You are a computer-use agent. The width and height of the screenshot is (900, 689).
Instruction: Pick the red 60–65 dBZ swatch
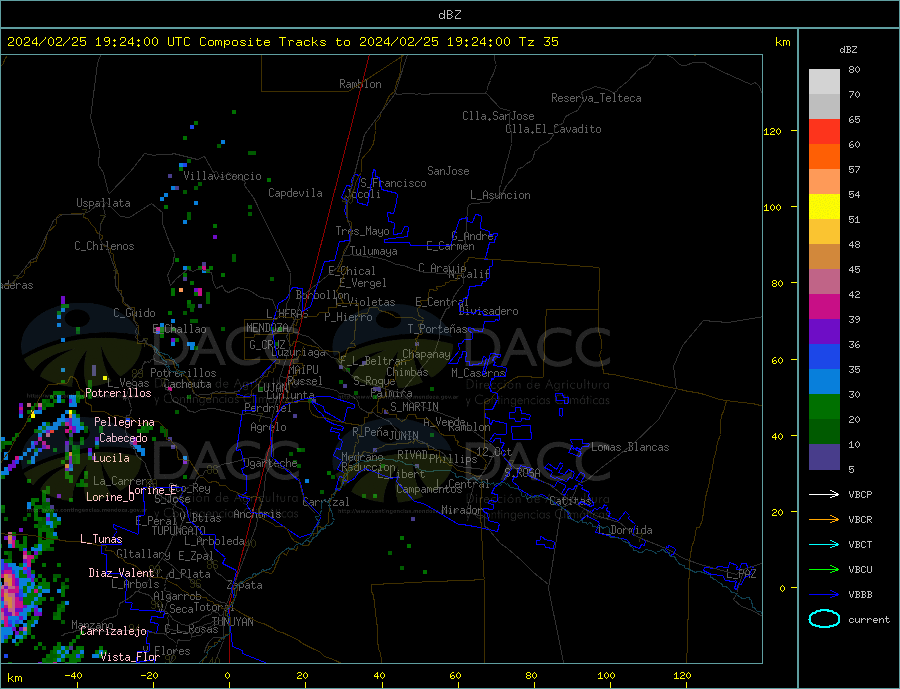click(x=824, y=131)
